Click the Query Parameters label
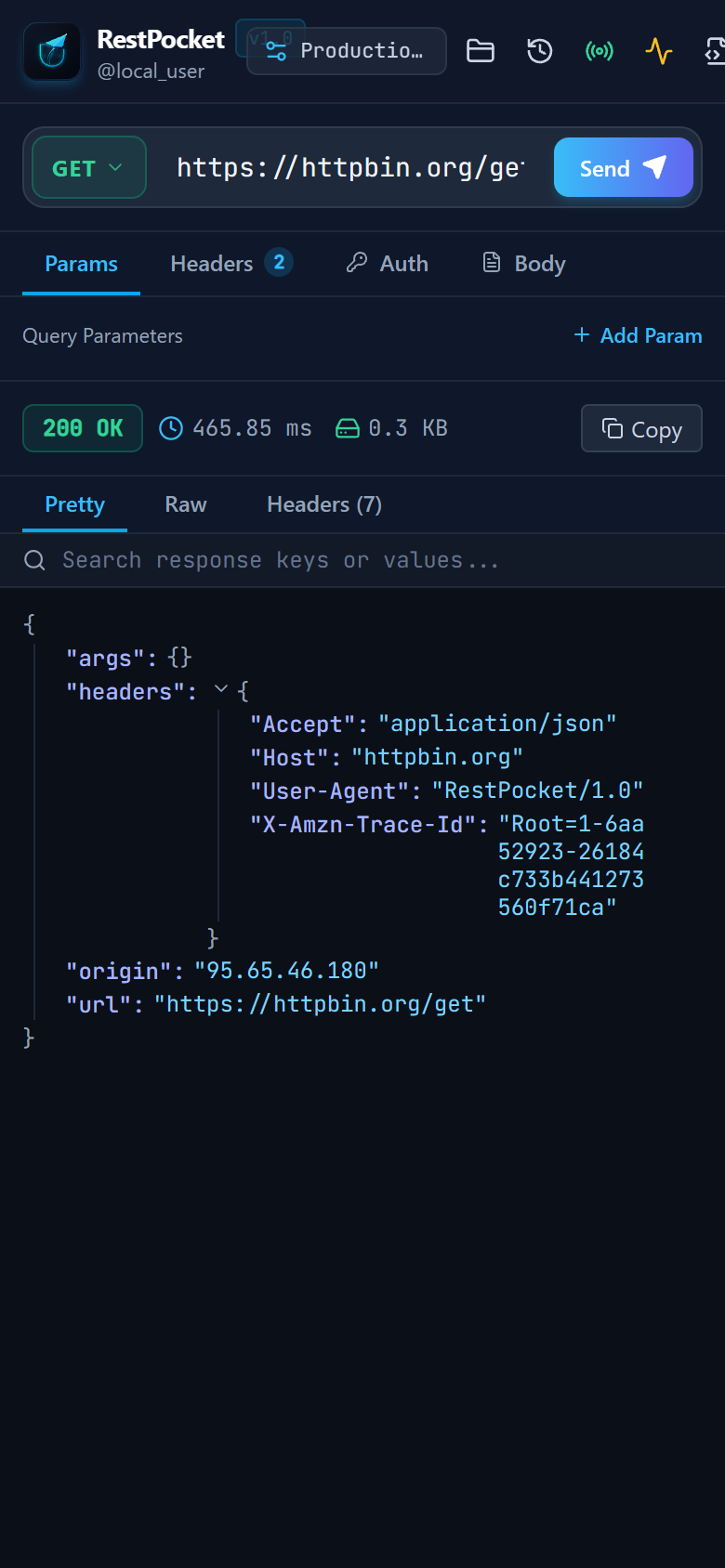Image resolution: width=725 pixels, height=1568 pixels. coord(102,335)
